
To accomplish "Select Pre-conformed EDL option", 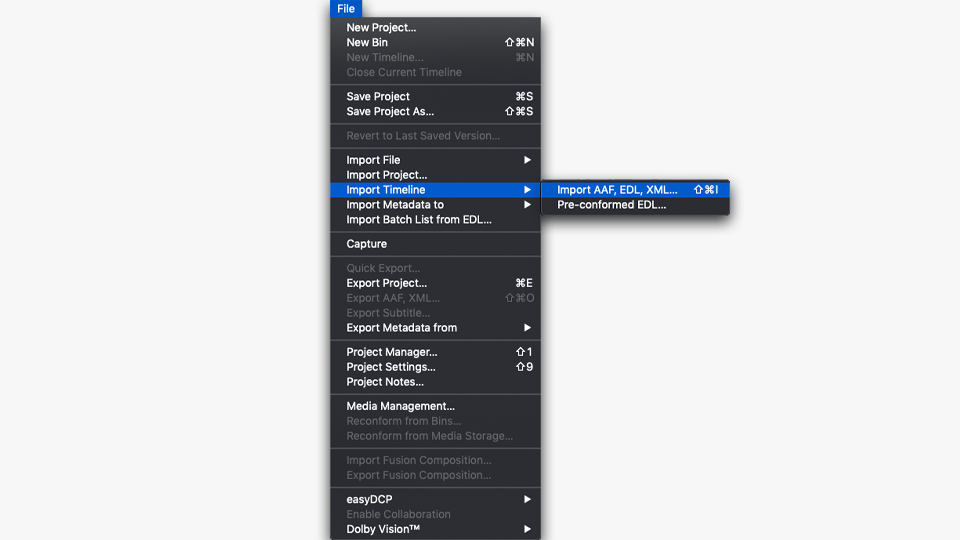I will [x=611, y=205].
